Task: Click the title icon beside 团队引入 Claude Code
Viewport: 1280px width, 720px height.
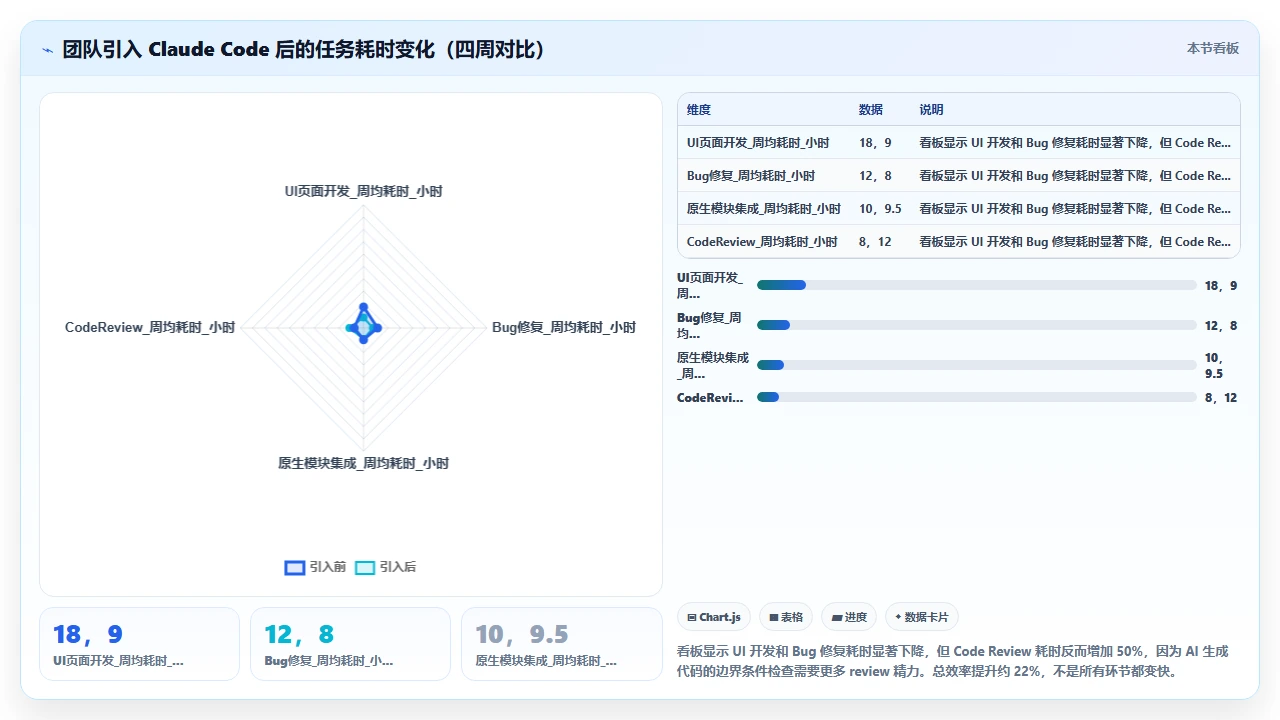Action: coord(48,50)
